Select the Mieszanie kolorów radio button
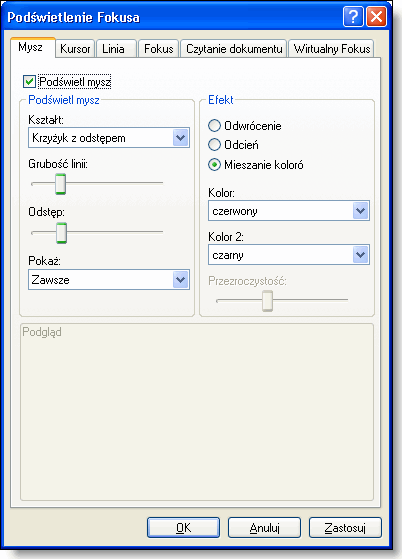402x559 pixels. coord(214,165)
